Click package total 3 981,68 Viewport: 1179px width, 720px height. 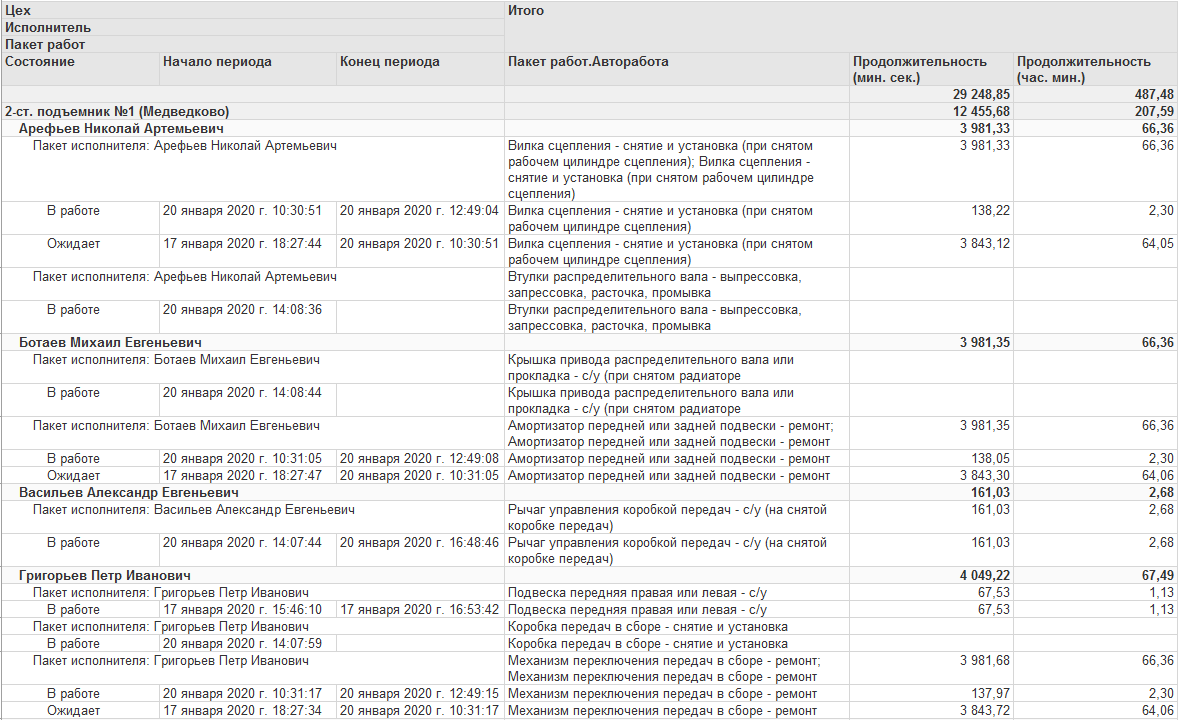(x=984, y=661)
